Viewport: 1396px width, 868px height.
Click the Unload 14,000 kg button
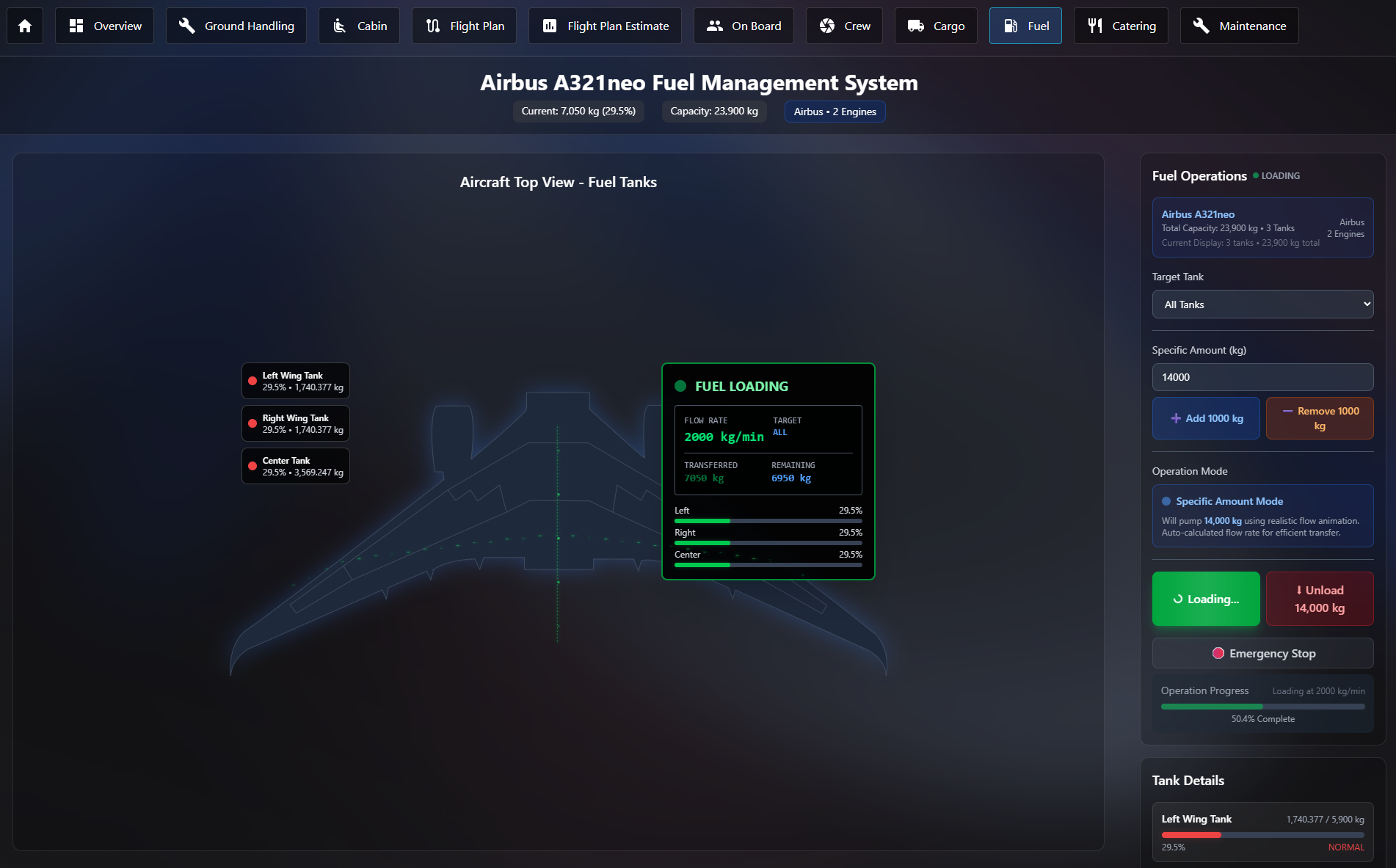click(x=1319, y=599)
